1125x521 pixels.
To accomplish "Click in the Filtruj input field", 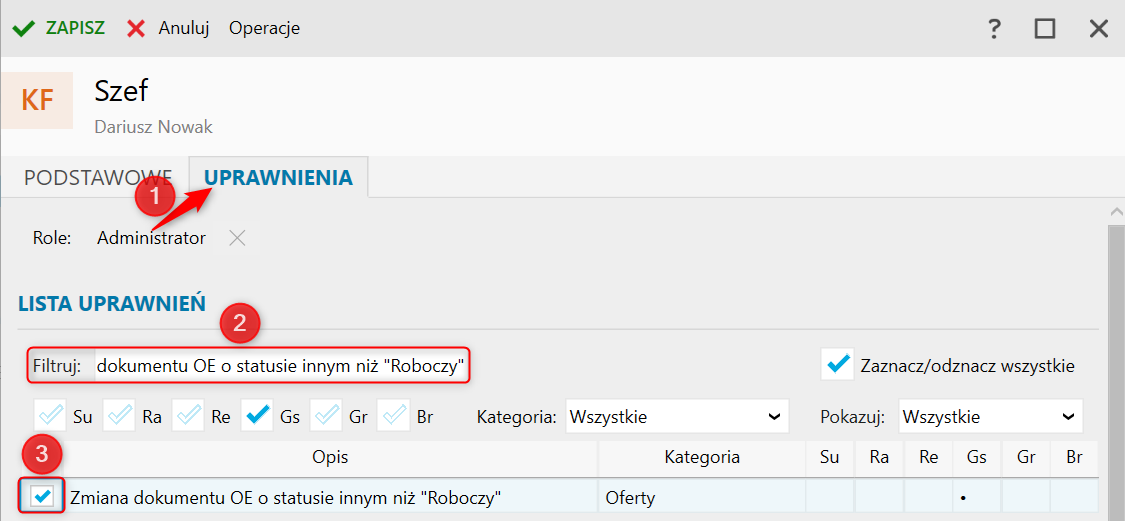I will (x=282, y=367).
